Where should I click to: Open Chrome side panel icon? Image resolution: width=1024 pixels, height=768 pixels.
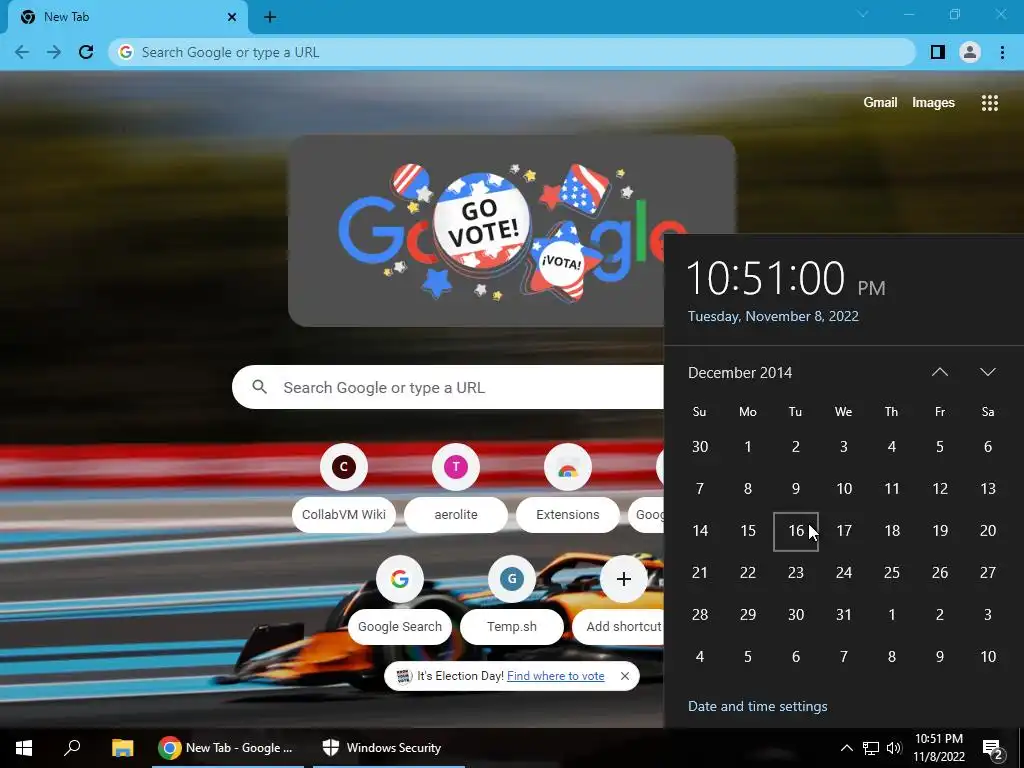pos(938,52)
